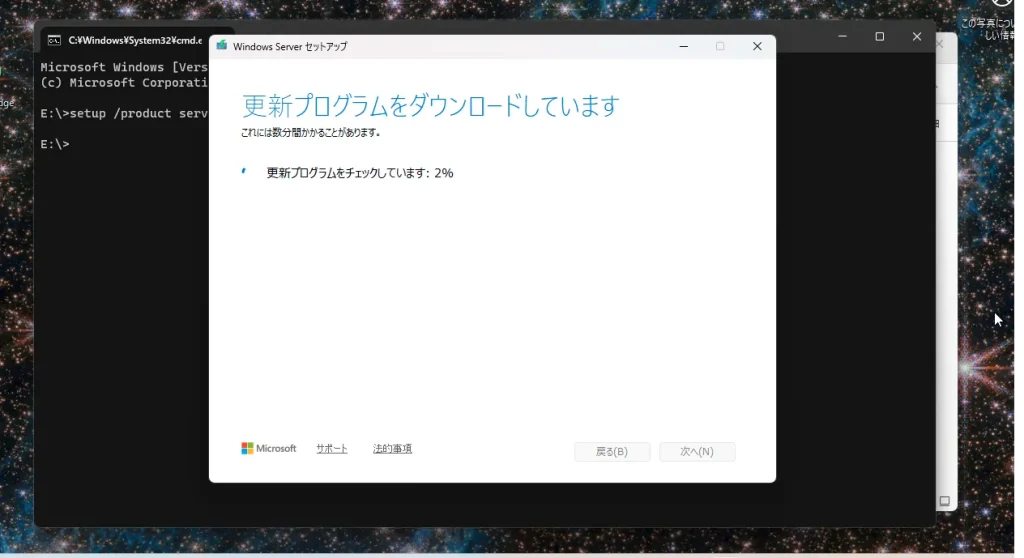Click the C:\Windows\System32\cmd.exe title text
Viewport: 1024px width, 558px height.
[135, 41]
